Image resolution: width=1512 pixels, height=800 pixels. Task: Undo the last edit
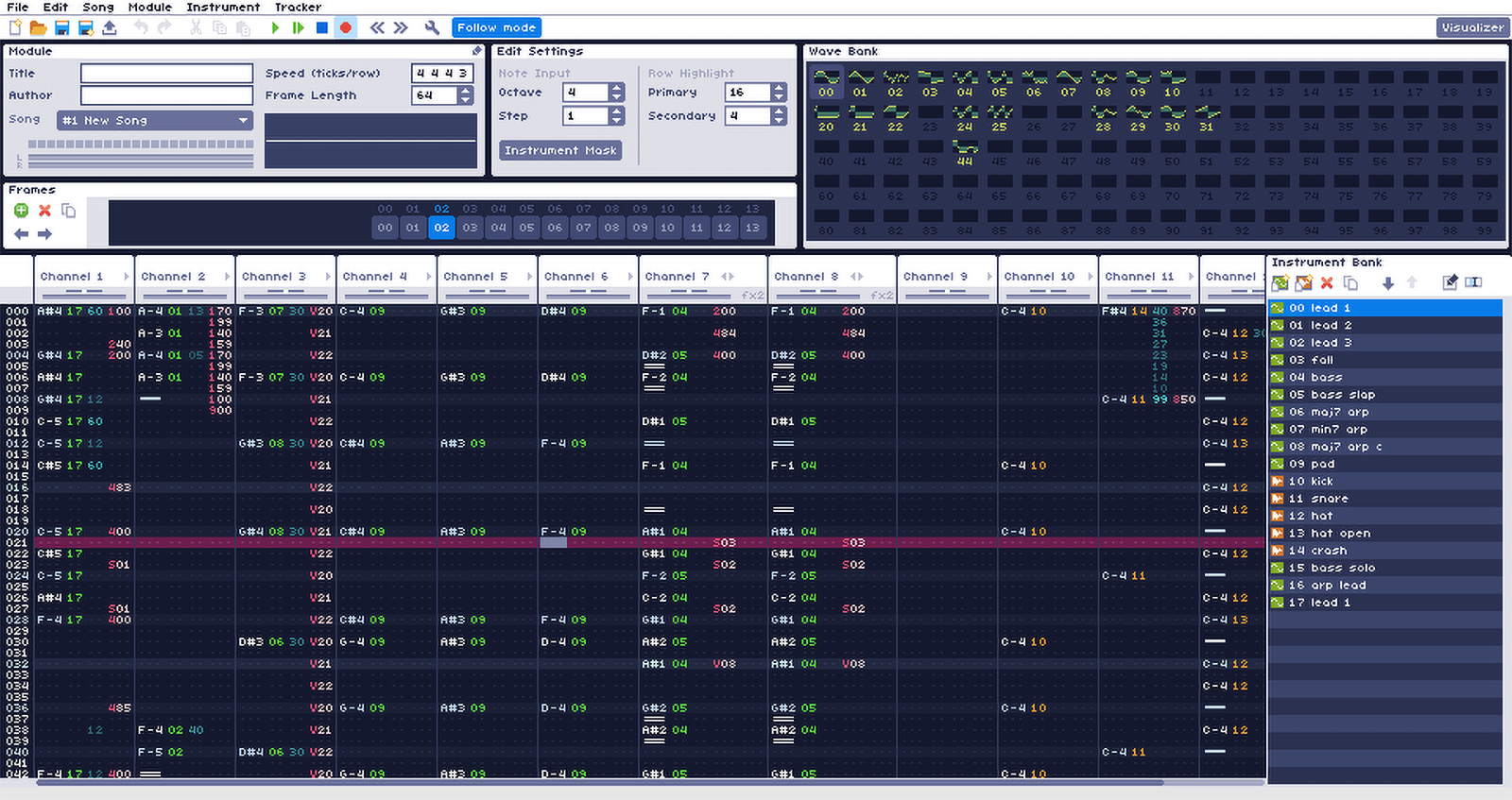coord(141,27)
